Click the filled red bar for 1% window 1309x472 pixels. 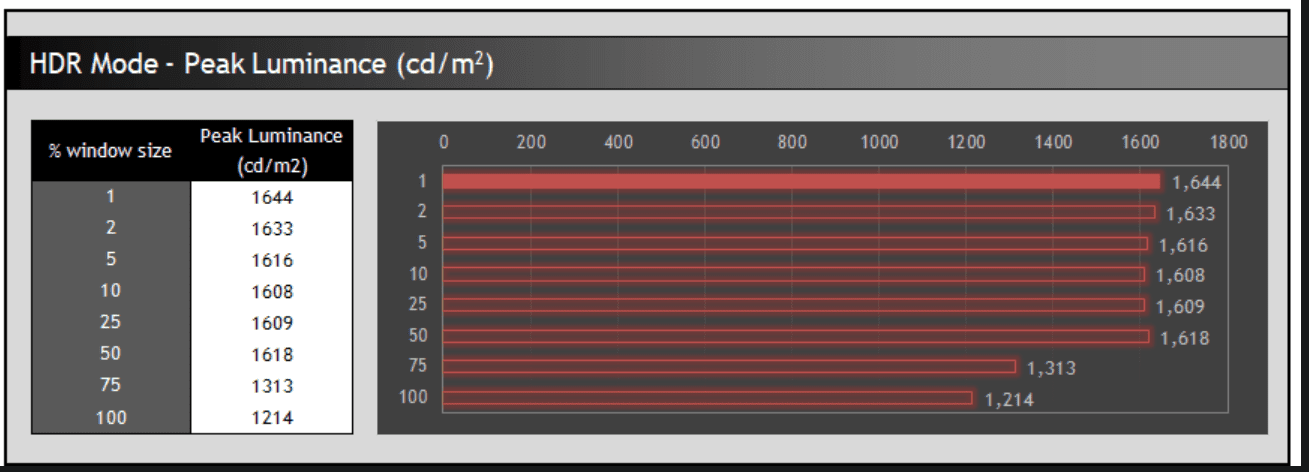click(801, 182)
